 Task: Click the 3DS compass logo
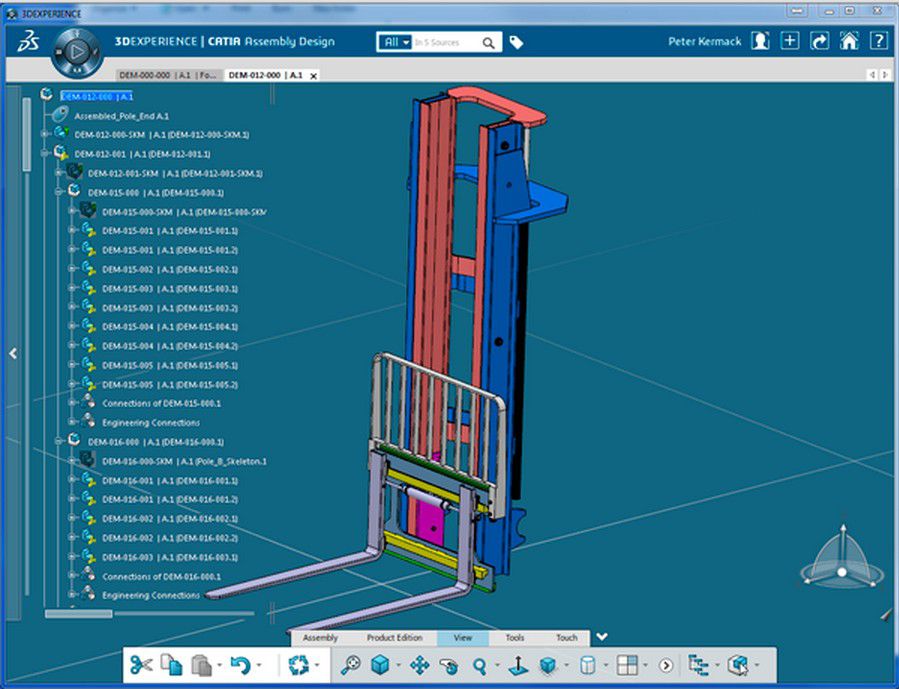[x=28, y=41]
